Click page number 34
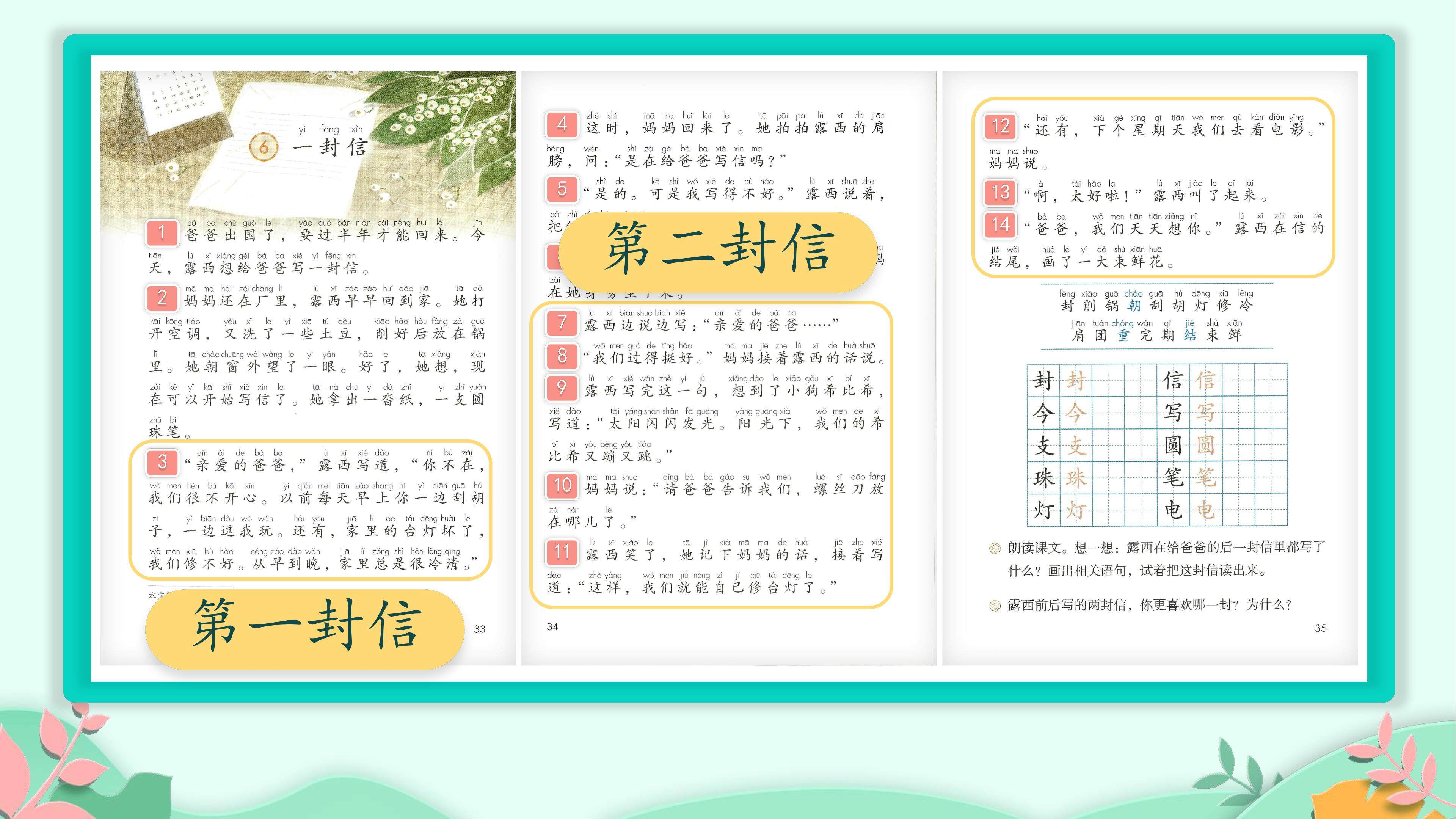This screenshot has width=1456, height=819. point(552,626)
